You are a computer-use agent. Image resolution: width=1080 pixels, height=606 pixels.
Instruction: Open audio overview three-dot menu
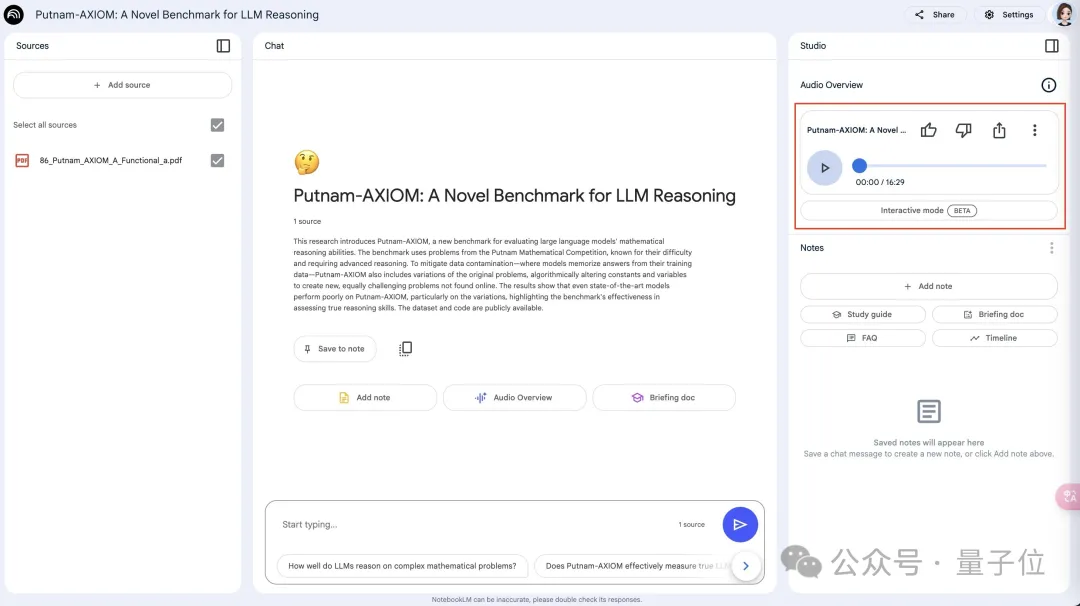1034,130
